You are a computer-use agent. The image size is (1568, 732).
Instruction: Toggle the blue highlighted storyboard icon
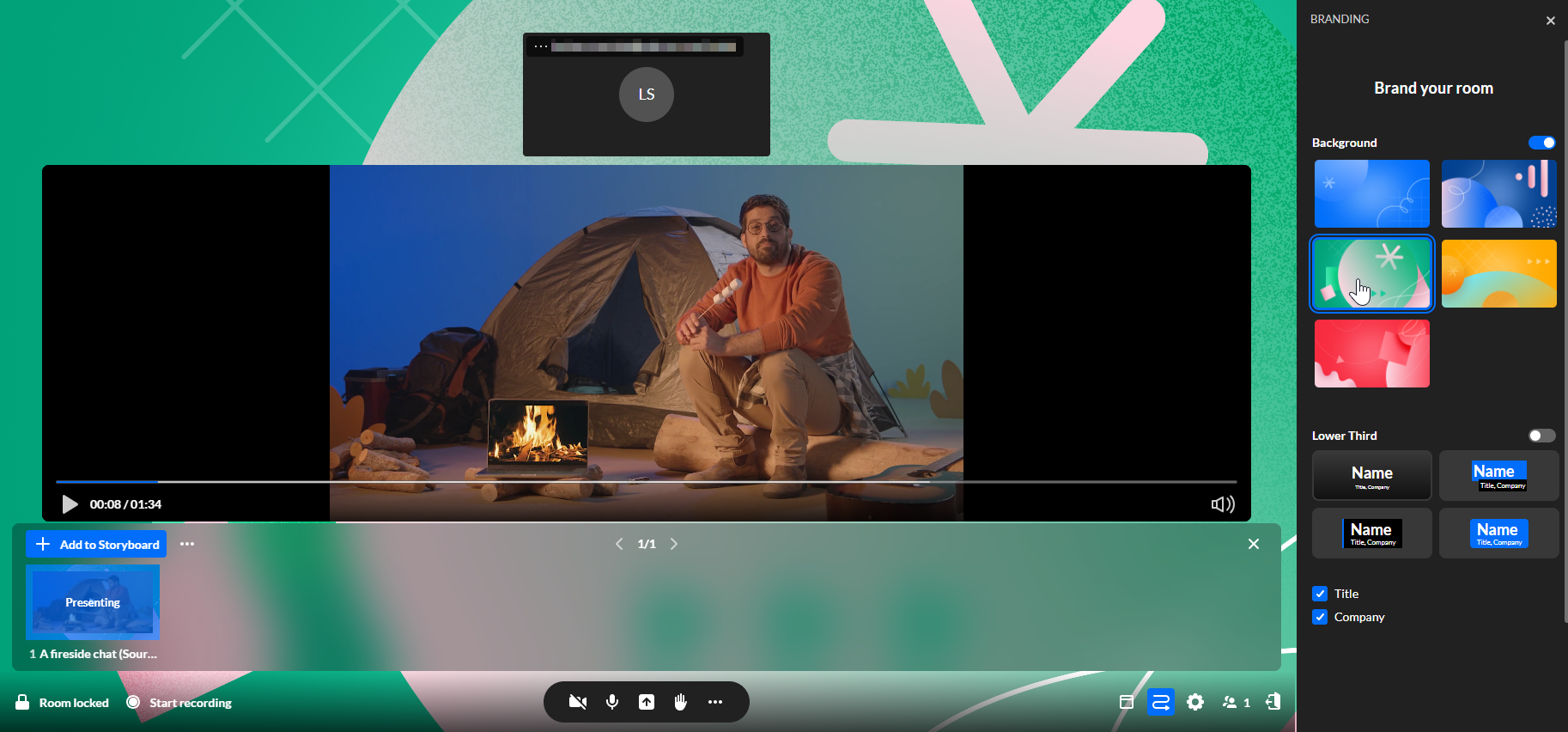(1161, 702)
